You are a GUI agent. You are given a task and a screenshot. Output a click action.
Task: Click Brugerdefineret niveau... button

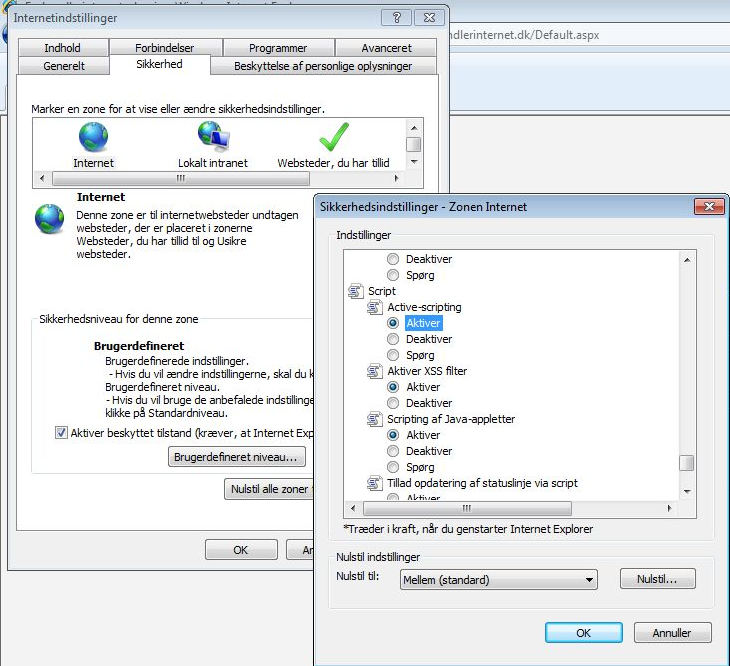point(237,457)
